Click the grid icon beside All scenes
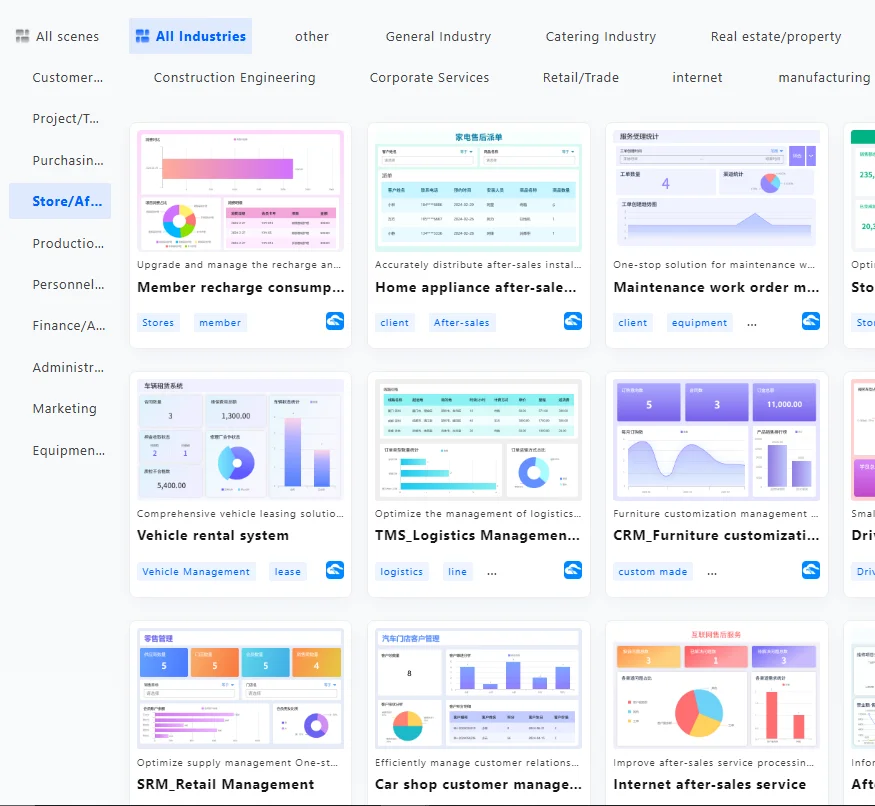The width and height of the screenshot is (875, 806). point(21,36)
